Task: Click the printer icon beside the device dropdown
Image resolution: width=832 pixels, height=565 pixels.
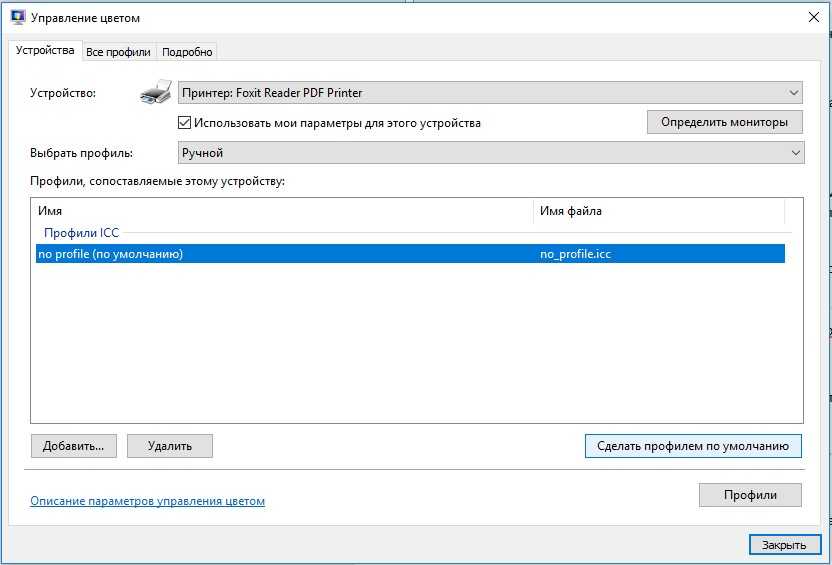Action: point(155,93)
